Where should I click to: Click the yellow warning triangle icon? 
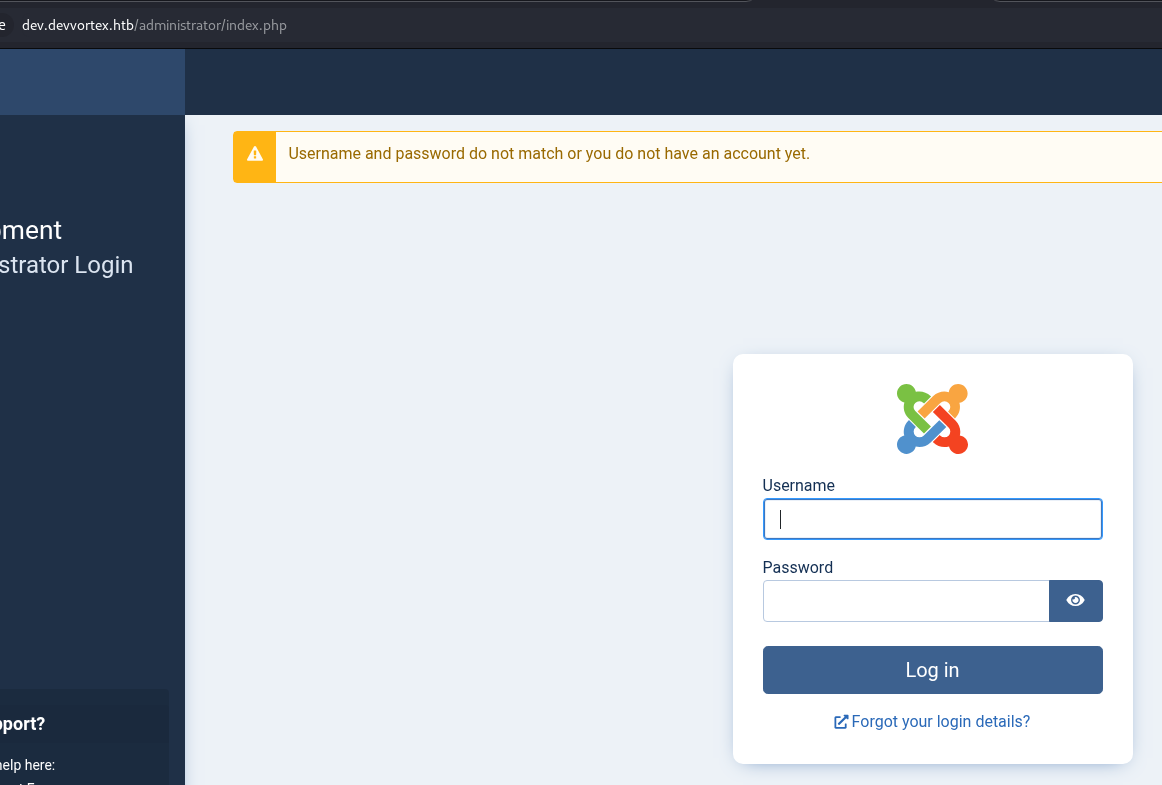click(x=255, y=154)
